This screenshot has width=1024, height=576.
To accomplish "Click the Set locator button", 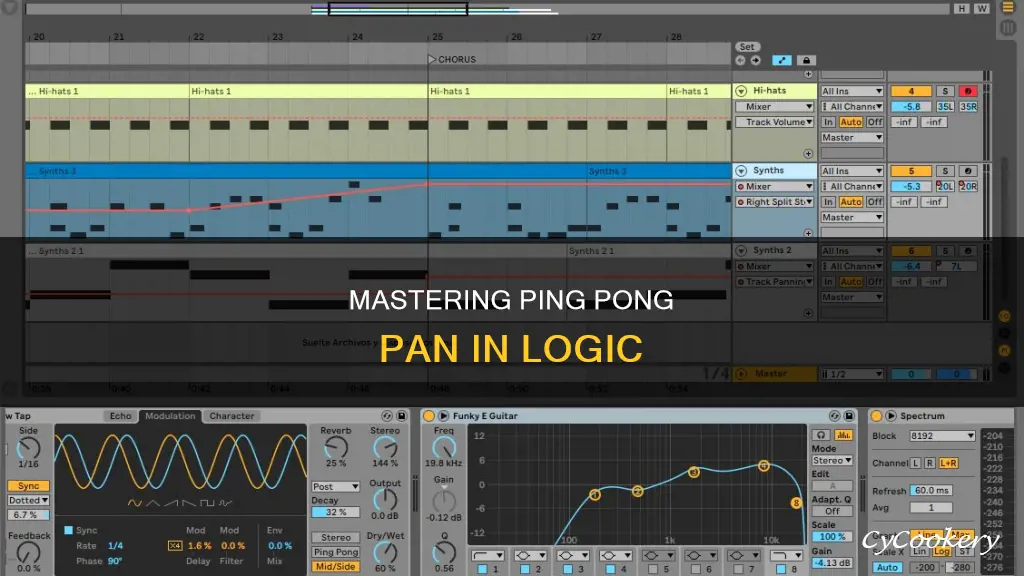I will click(x=747, y=47).
